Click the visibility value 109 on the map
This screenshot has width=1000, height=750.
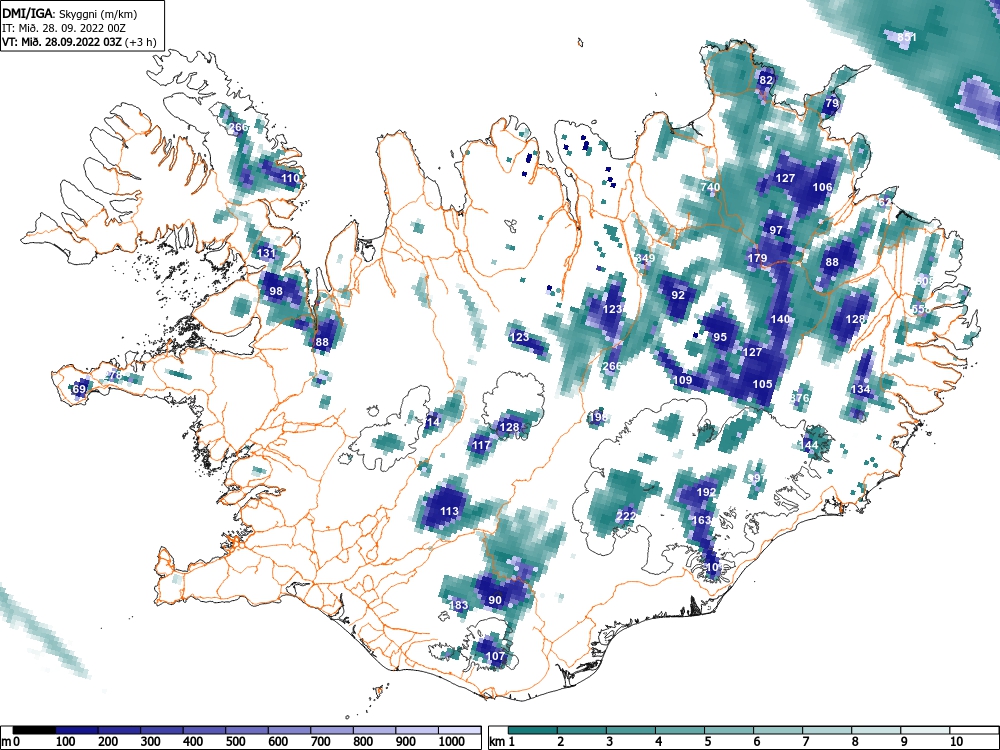click(x=682, y=380)
